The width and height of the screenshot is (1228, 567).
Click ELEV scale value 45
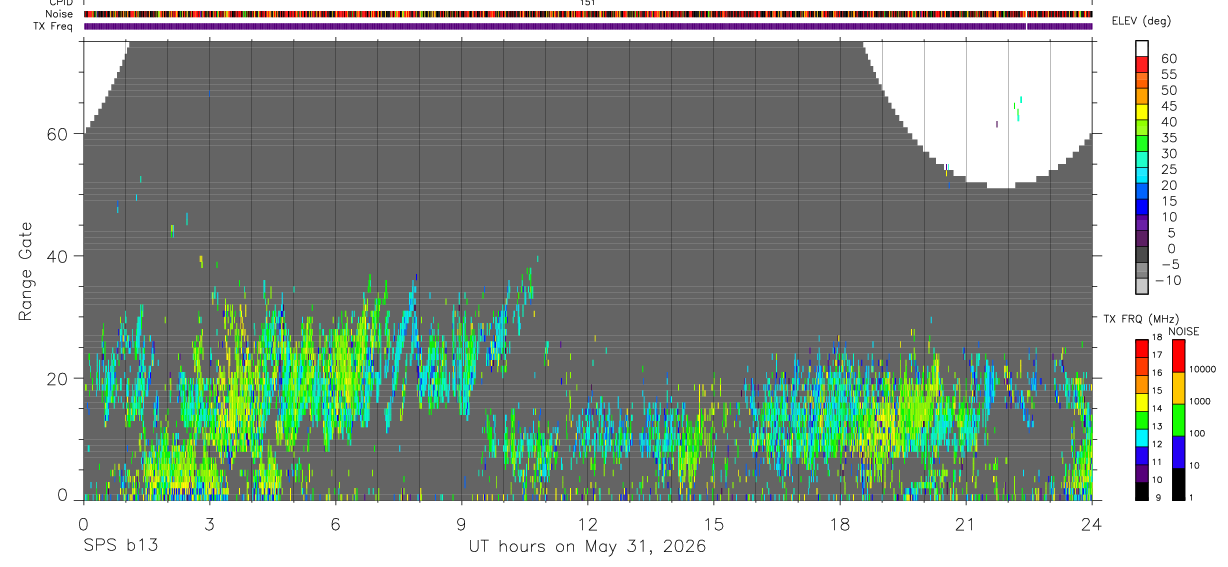click(x=1169, y=106)
